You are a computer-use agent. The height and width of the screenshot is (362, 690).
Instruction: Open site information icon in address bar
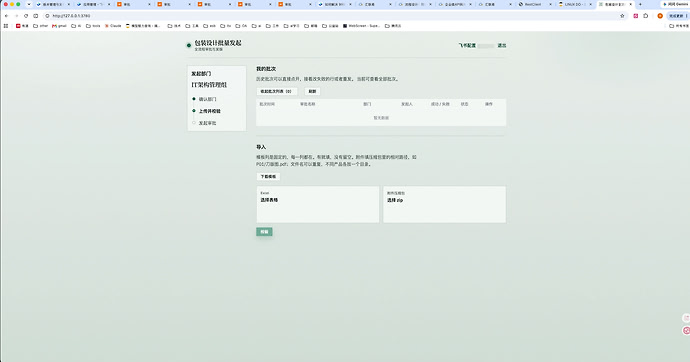click(x=47, y=16)
